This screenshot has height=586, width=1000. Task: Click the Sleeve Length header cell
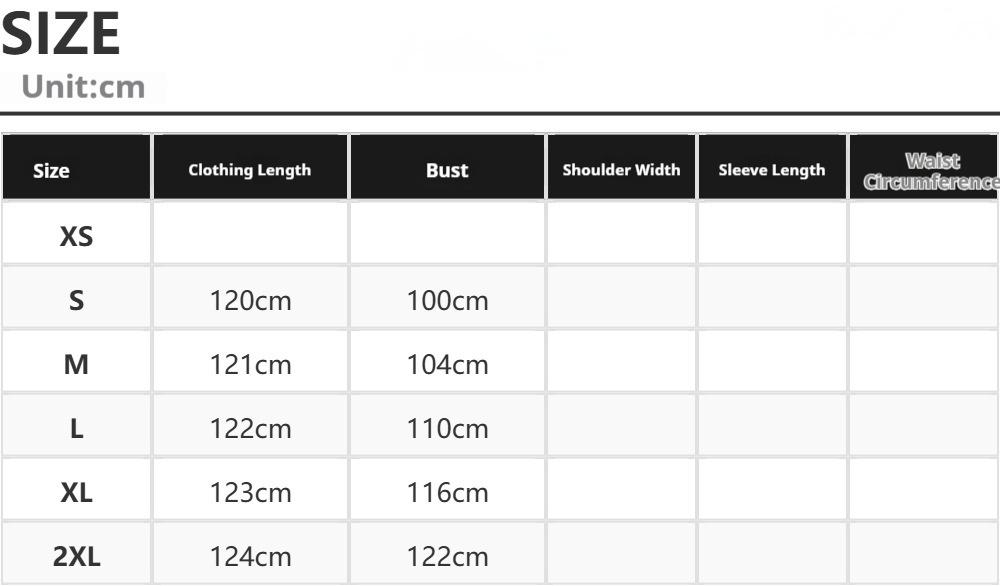pyautogui.click(x=772, y=167)
